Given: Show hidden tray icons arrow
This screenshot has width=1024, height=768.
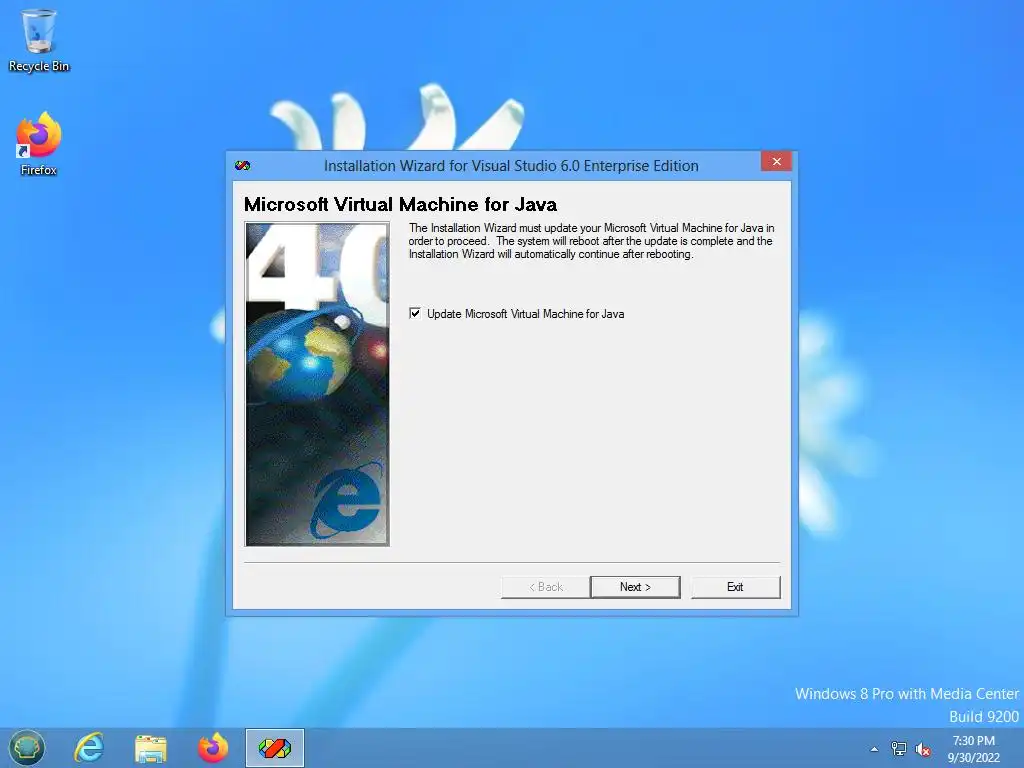Looking at the screenshot, I should pyautogui.click(x=874, y=749).
